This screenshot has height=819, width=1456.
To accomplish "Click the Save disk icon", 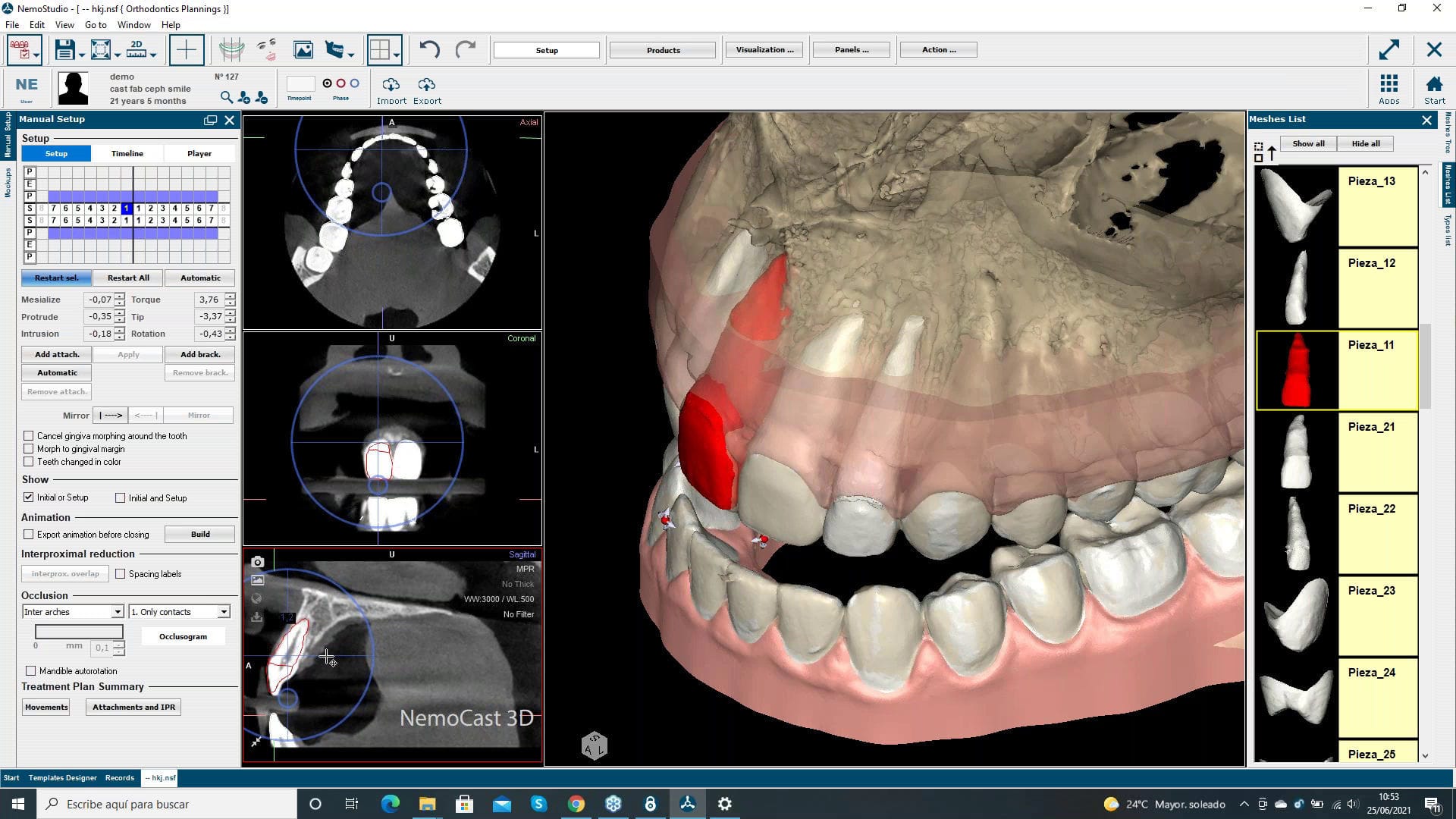I will click(x=64, y=50).
